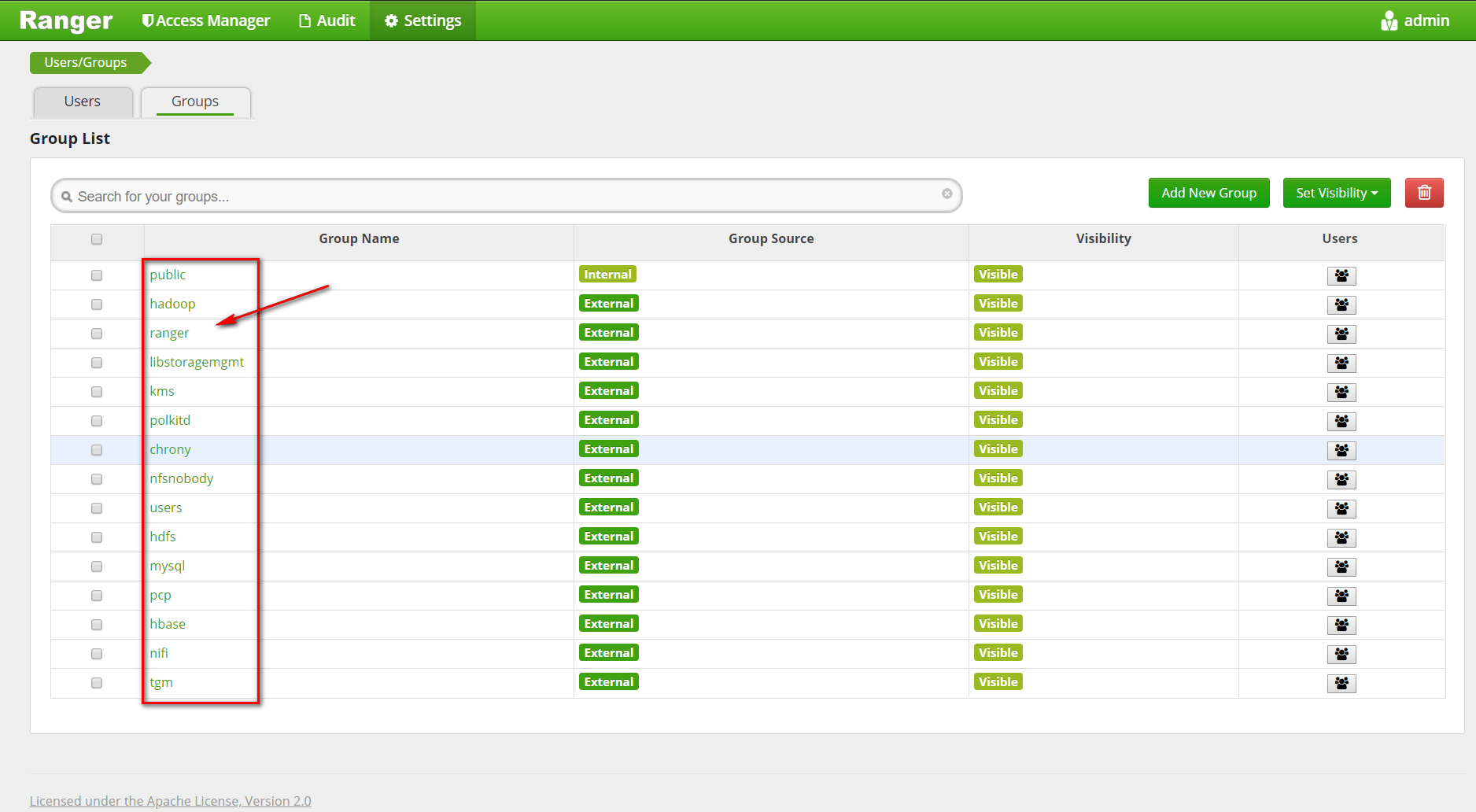Click the red trash delete icon
The height and width of the screenshot is (812, 1476).
click(x=1423, y=193)
